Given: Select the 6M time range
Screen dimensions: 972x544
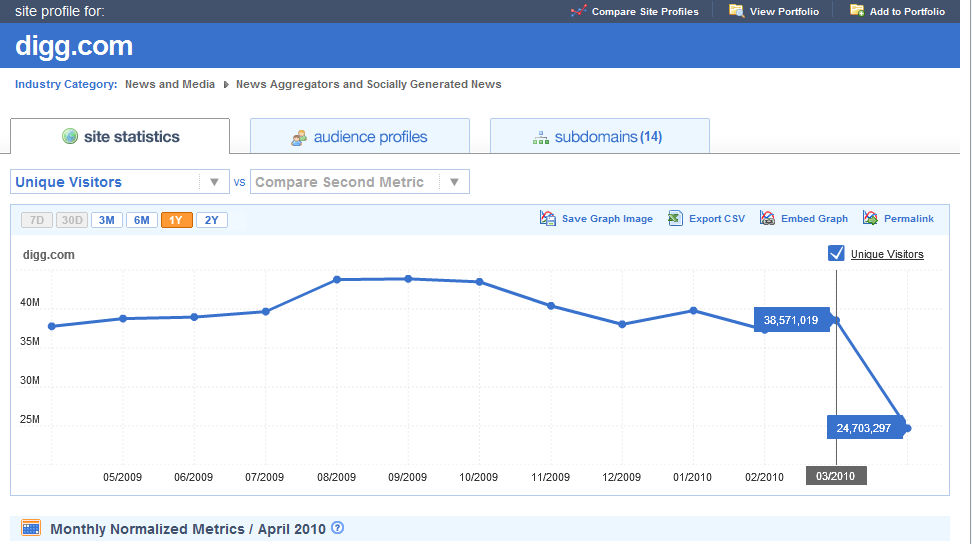Looking at the screenshot, I should pos(141,220).
